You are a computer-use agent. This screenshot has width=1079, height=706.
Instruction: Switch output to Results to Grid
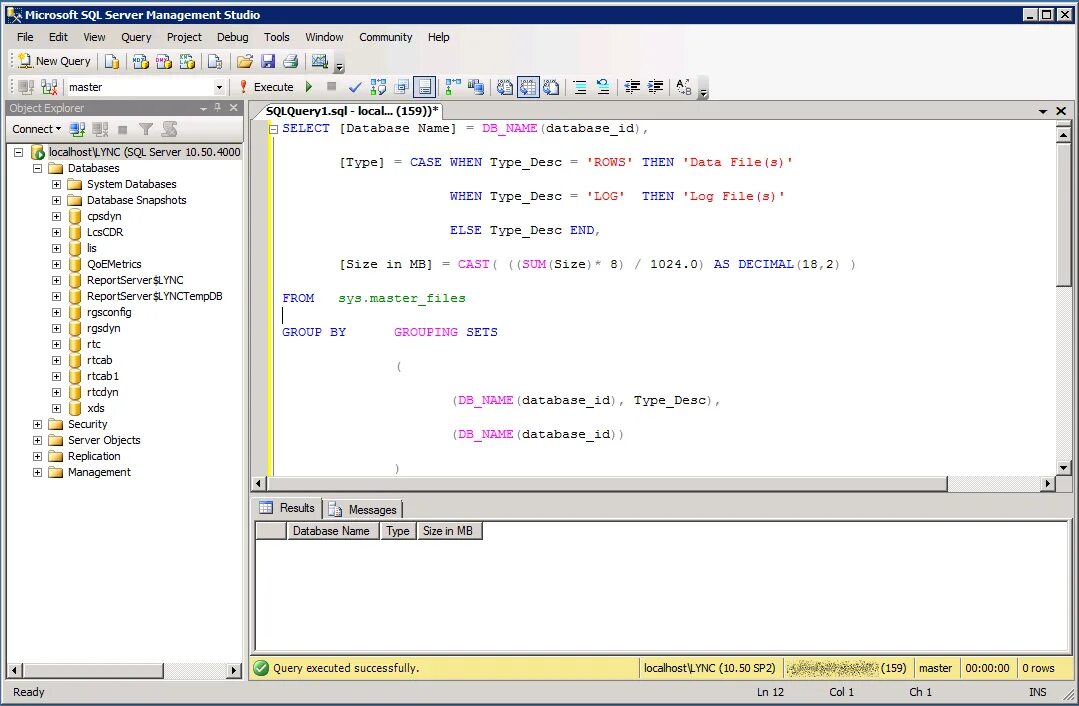[528, 87]
